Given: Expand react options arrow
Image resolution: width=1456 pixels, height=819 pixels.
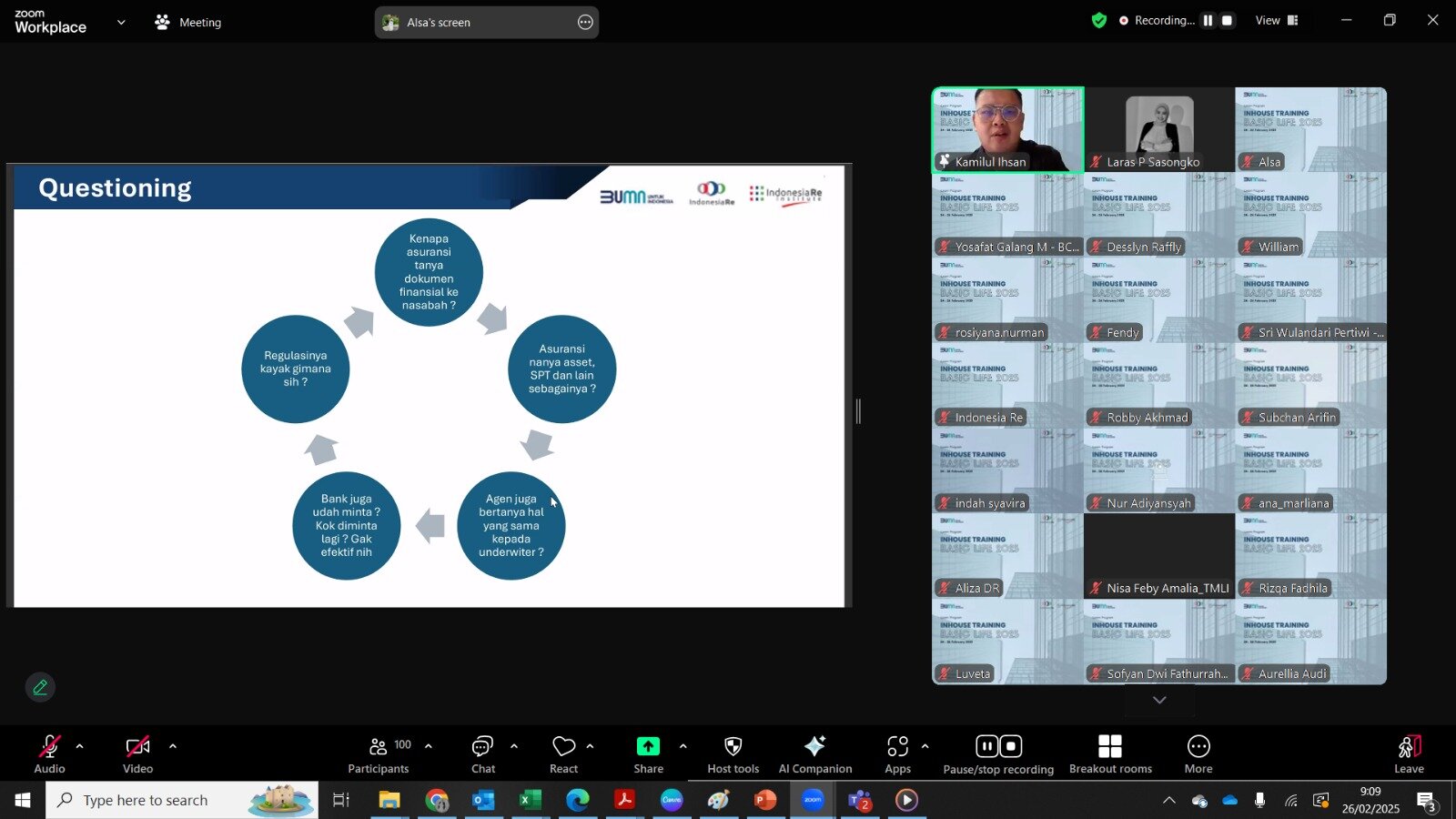Looking at the screenshot, I should [x=590, y=746].
